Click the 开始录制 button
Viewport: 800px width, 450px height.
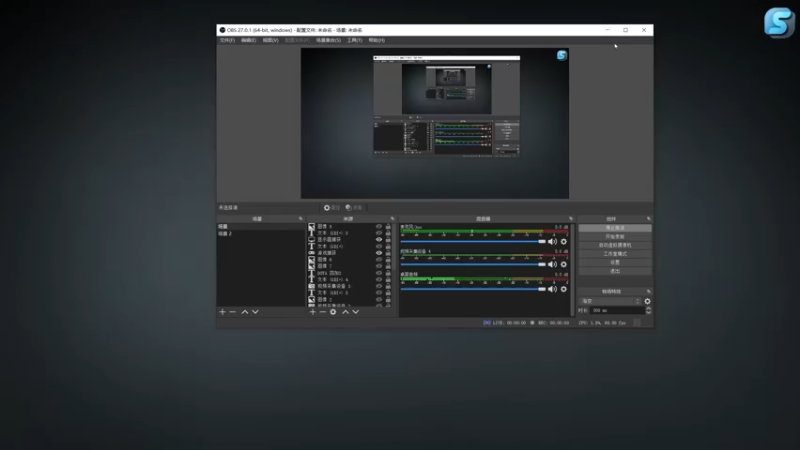[x=615, y=237]
